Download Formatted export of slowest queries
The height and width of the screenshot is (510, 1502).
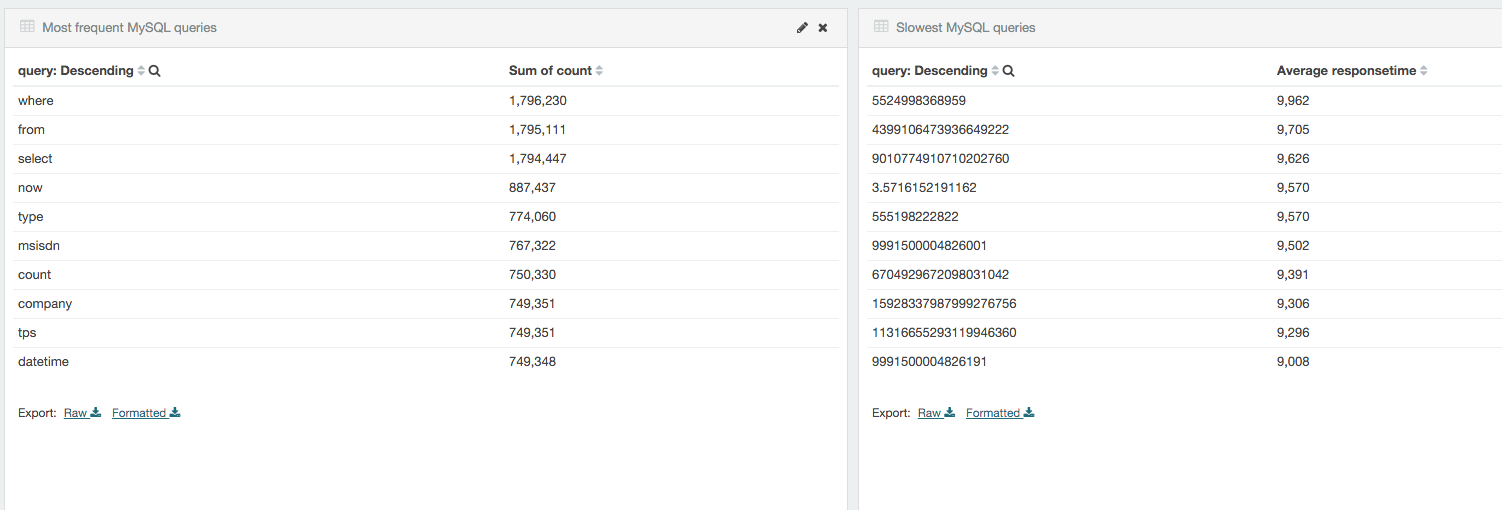pyautogui.click(x=999, y=413)
